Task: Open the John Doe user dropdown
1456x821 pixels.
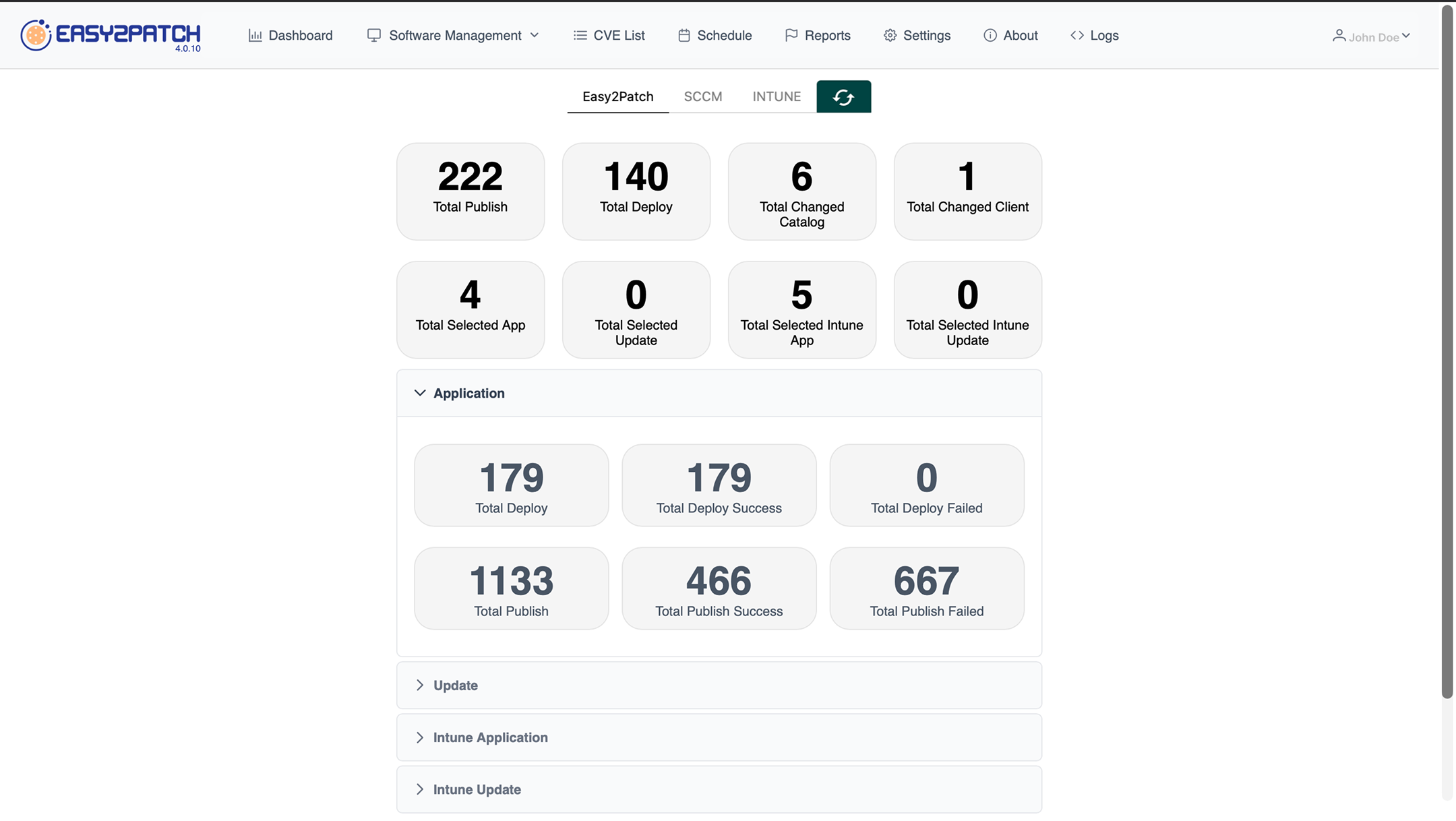Action: pos(1371,36)
